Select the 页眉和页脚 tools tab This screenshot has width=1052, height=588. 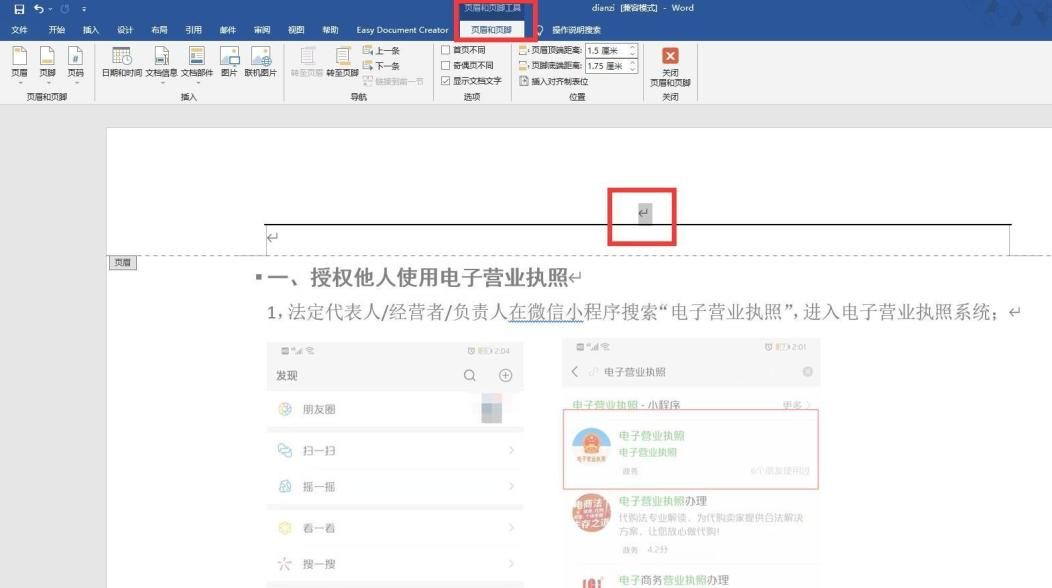(x=491, y=30)
